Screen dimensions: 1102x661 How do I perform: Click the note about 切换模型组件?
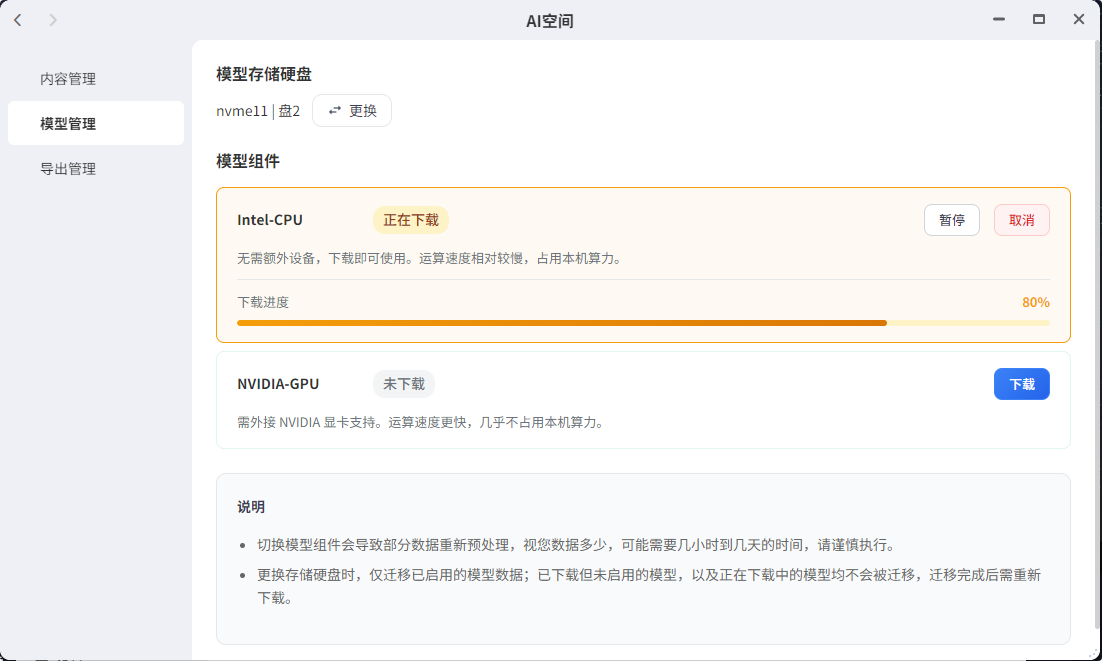(x=576, y=545)
